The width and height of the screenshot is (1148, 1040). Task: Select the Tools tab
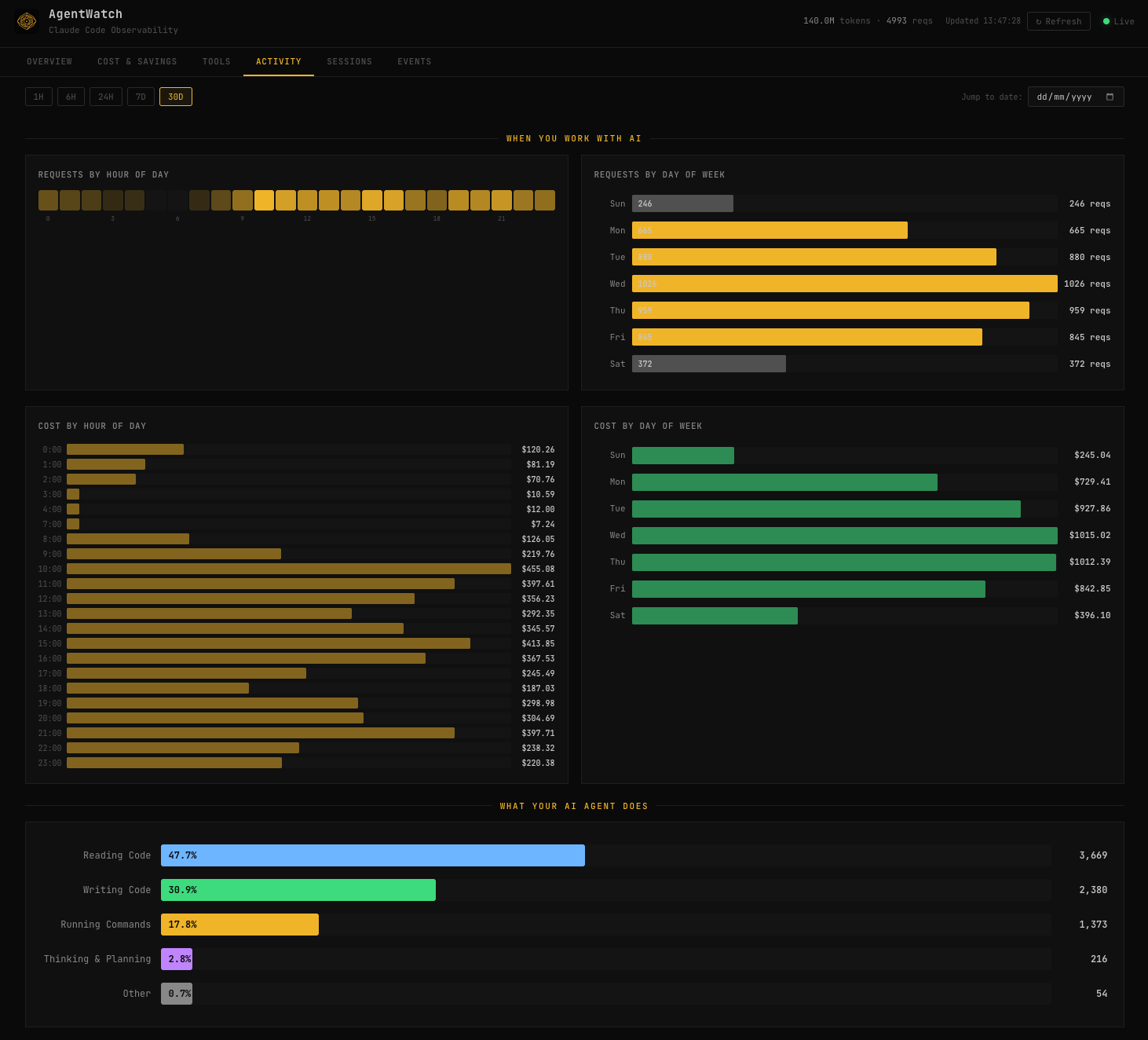[x=217, y=61]
